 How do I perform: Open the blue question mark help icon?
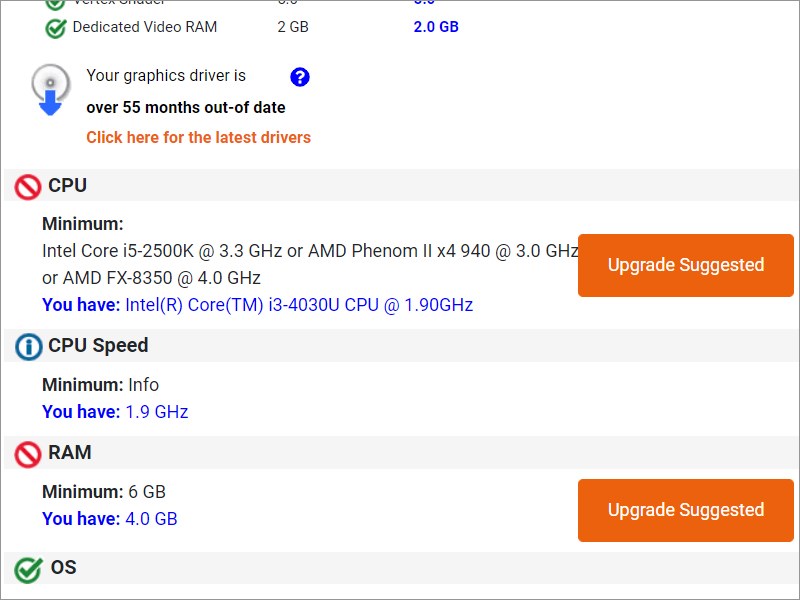pyautogui.click(x=300, y=77)
